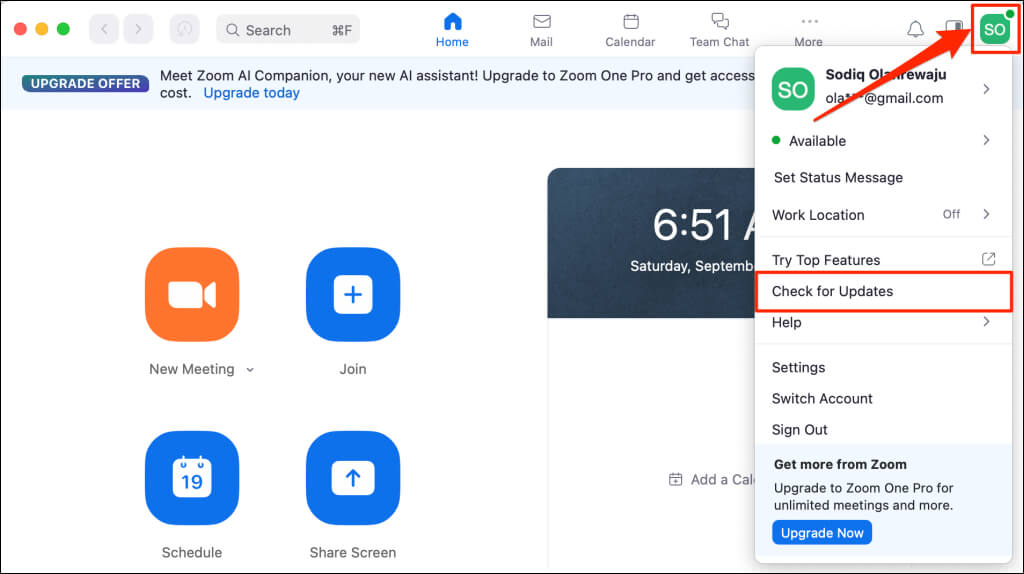Open Try Top Features
This screenshot has height=574, width=1024.
coord(883,260)
